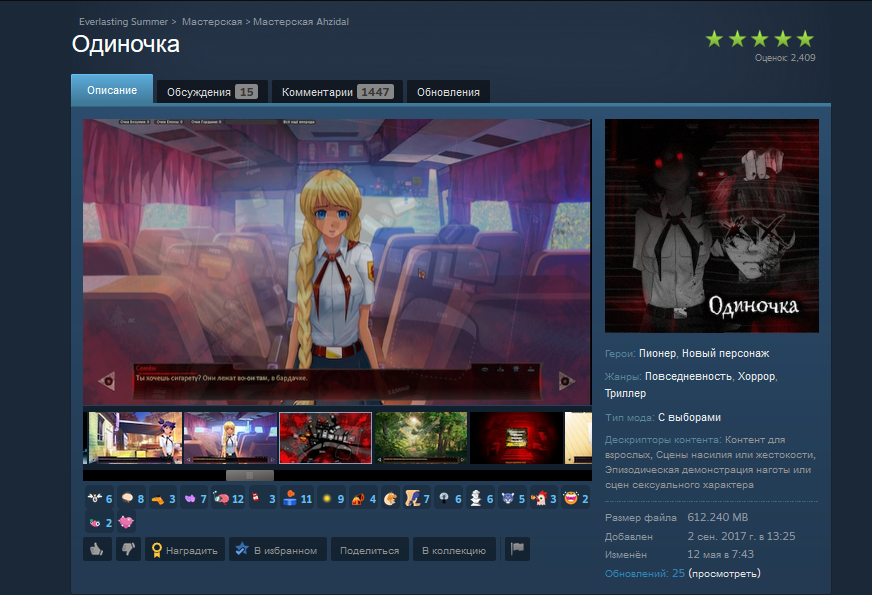
Task: Click the blue wolf face award with count 5
Action: click(513, 498)
